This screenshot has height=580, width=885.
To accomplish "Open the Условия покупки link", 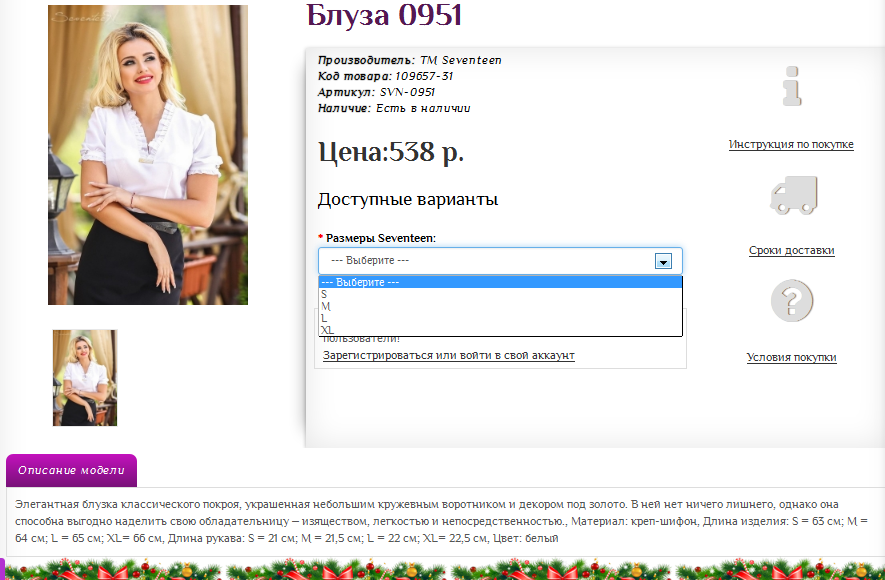I will pyautogui.click(x=791, y=357).
